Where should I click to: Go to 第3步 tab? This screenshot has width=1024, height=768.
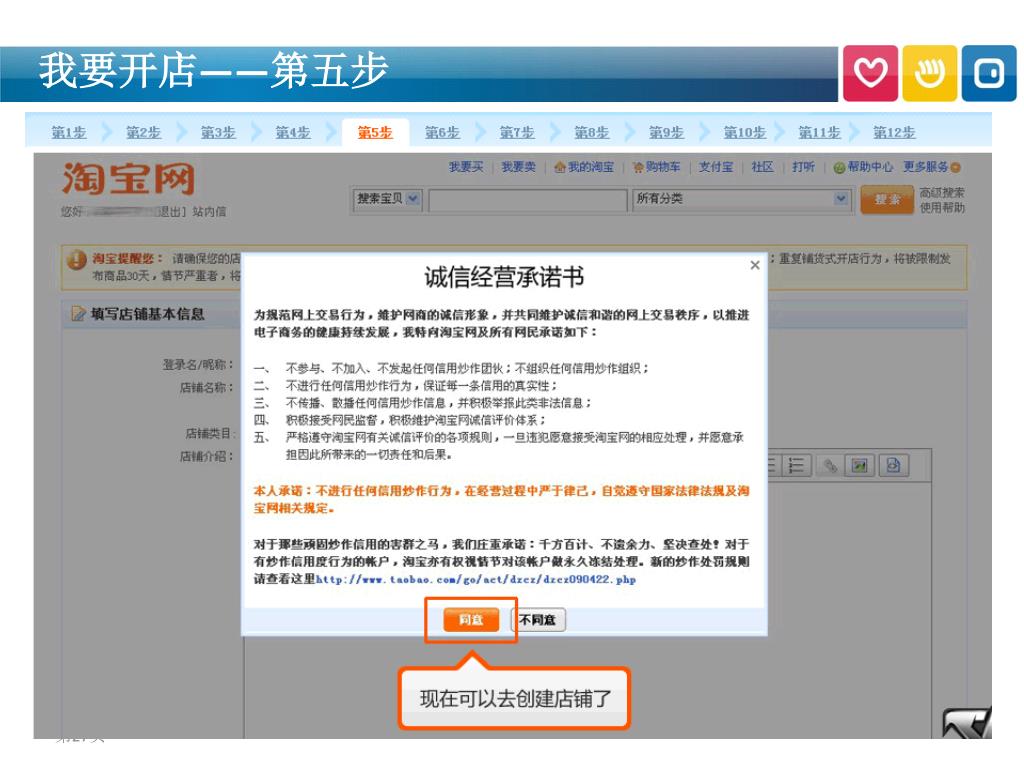click(217, 133)
